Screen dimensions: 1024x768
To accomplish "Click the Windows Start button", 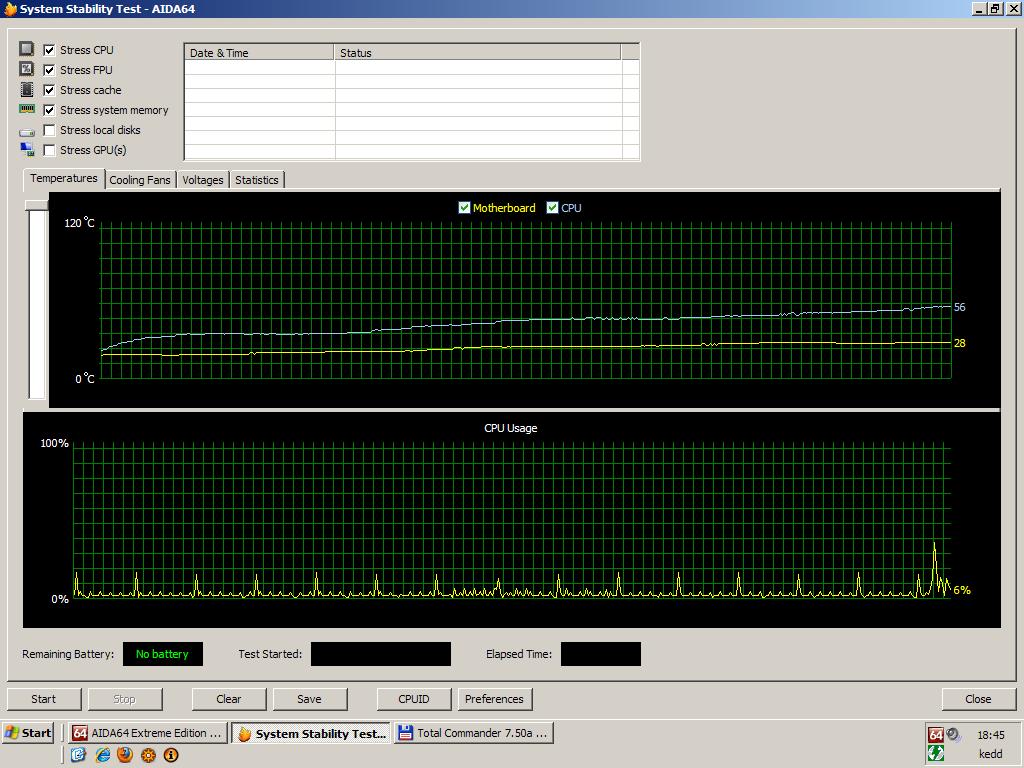I will coord(28,733).
